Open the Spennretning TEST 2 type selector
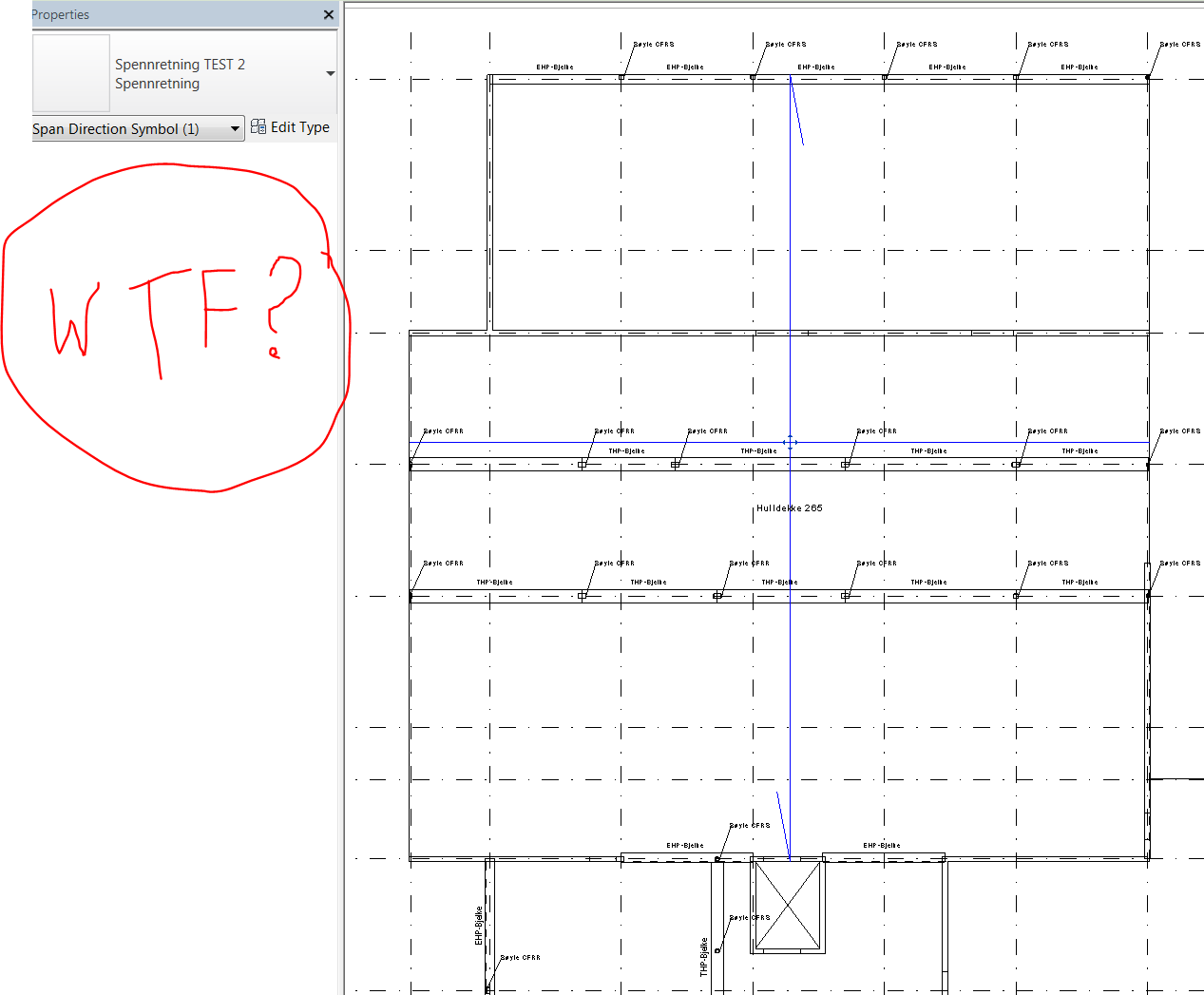 click(180, 64)
